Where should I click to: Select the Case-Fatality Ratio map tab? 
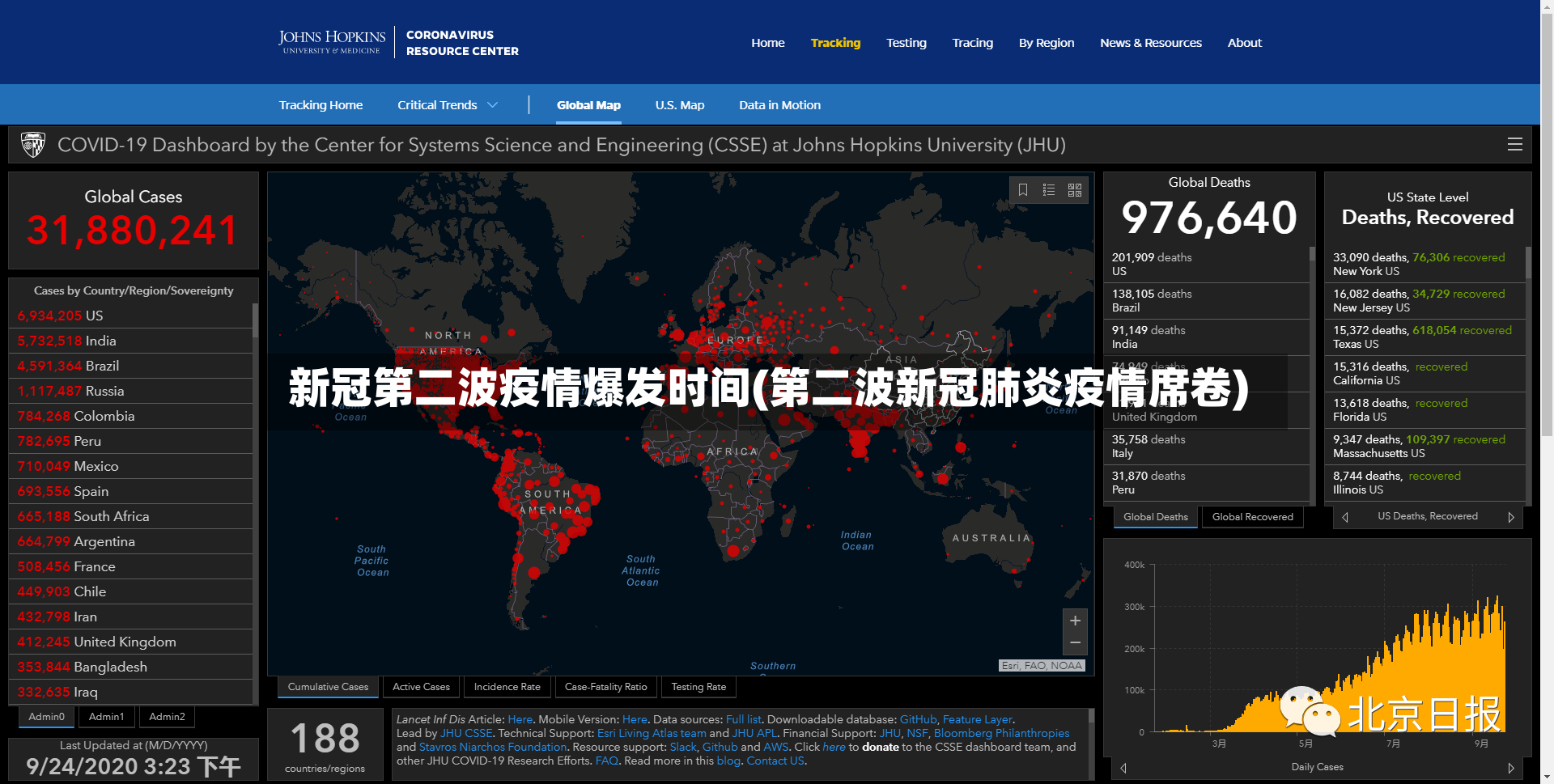[x=605, y=687]
